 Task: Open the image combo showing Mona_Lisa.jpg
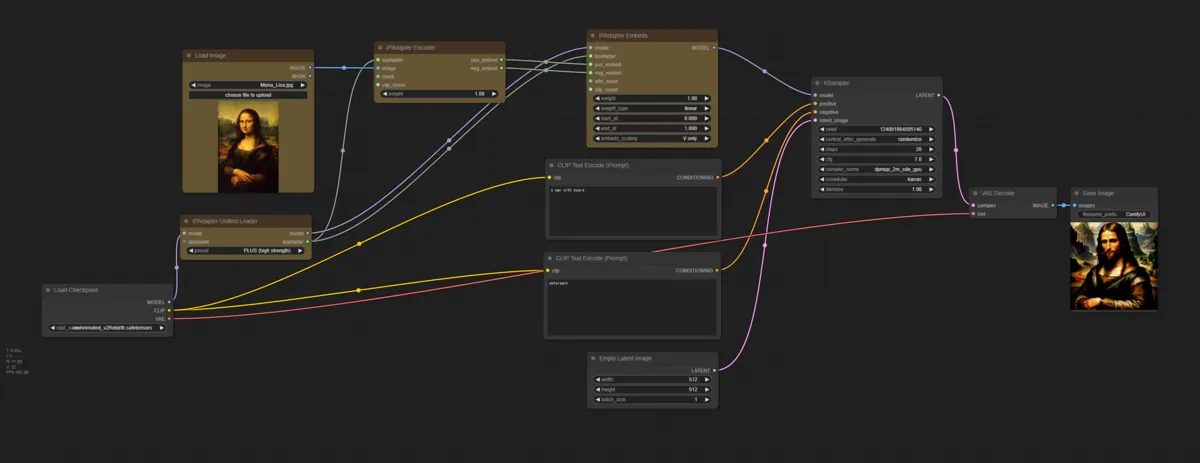(248, 85)
